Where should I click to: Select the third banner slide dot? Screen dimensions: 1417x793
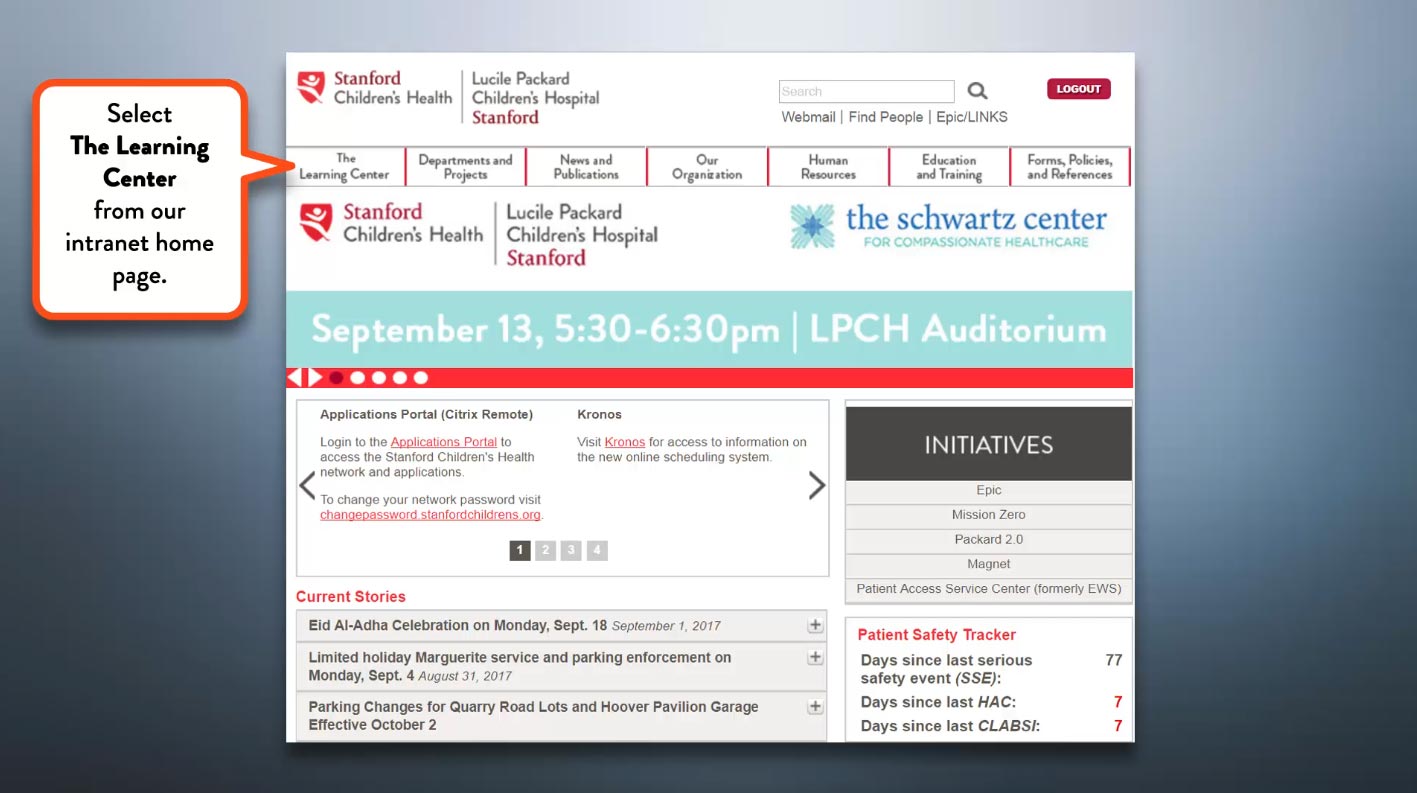point(378,378)
